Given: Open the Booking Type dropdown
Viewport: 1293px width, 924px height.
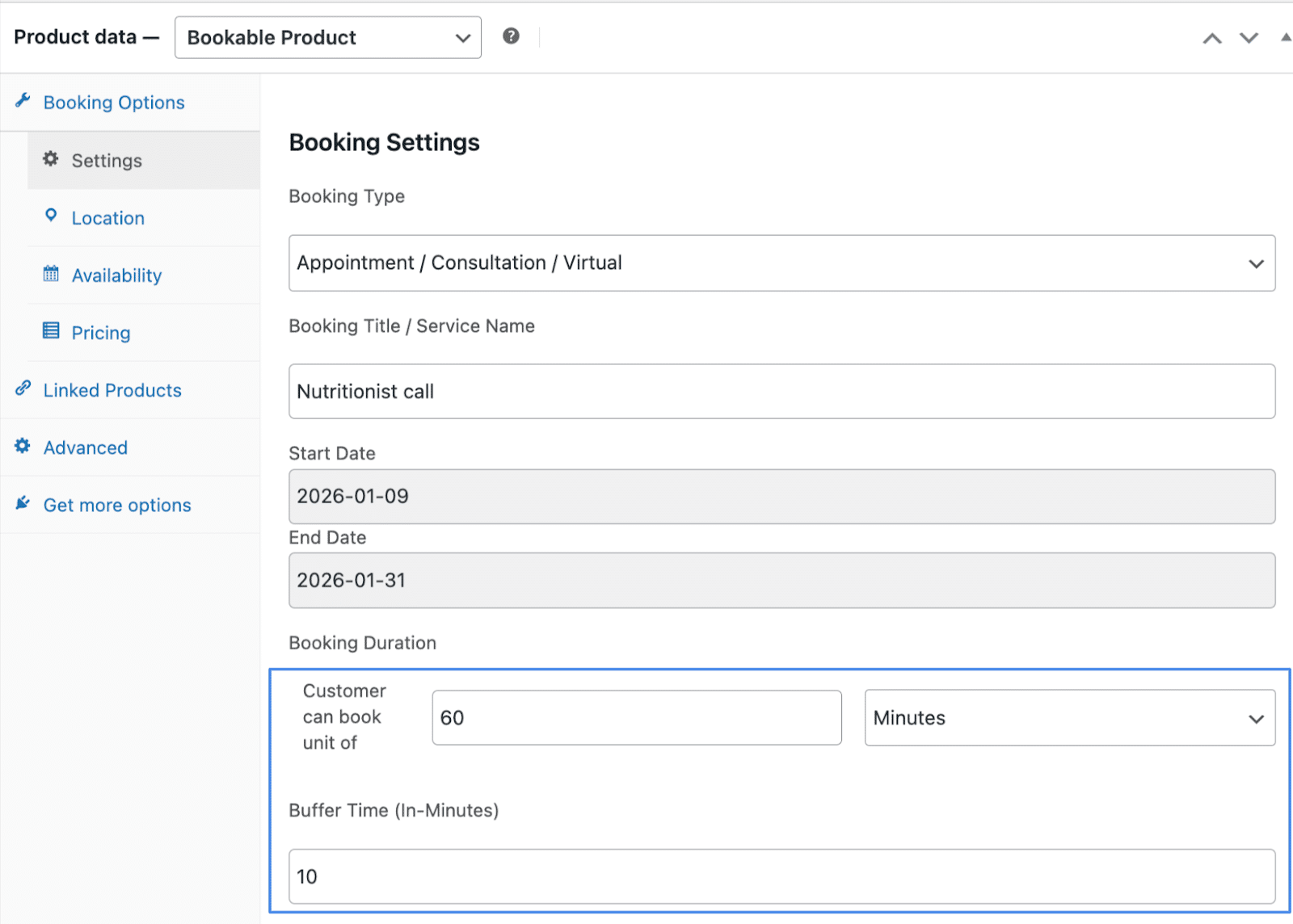Looking at the screenshot, I should pyautogui.click(x=782, y=263).
